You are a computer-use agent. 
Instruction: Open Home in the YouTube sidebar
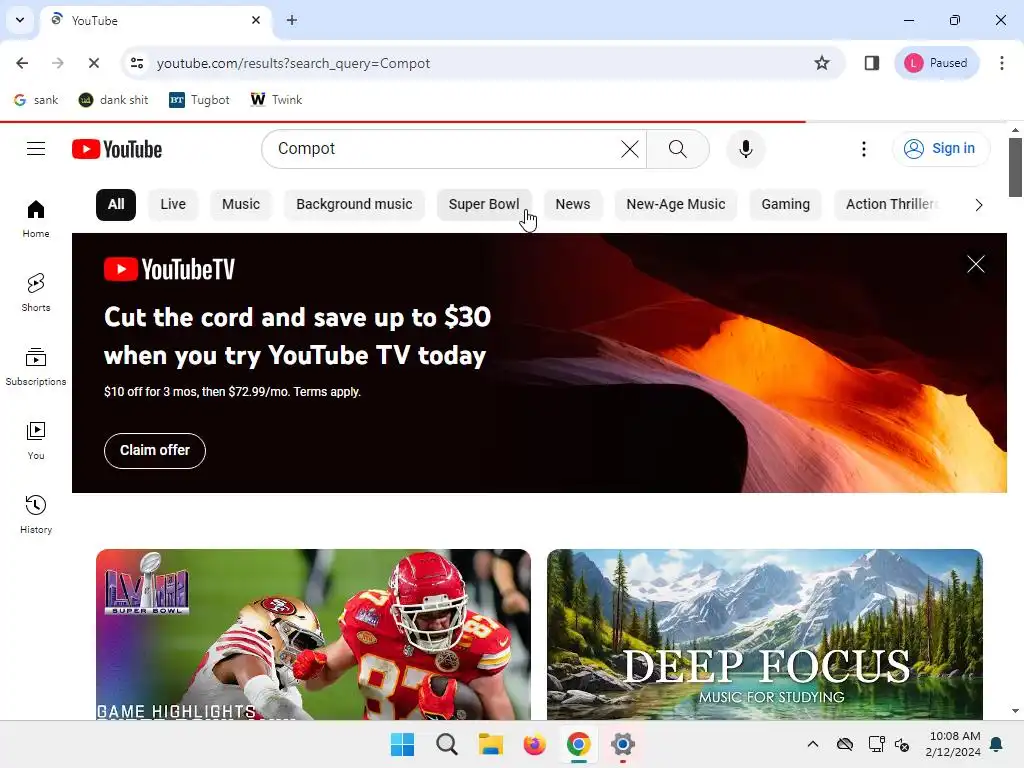tap(36, 219)
